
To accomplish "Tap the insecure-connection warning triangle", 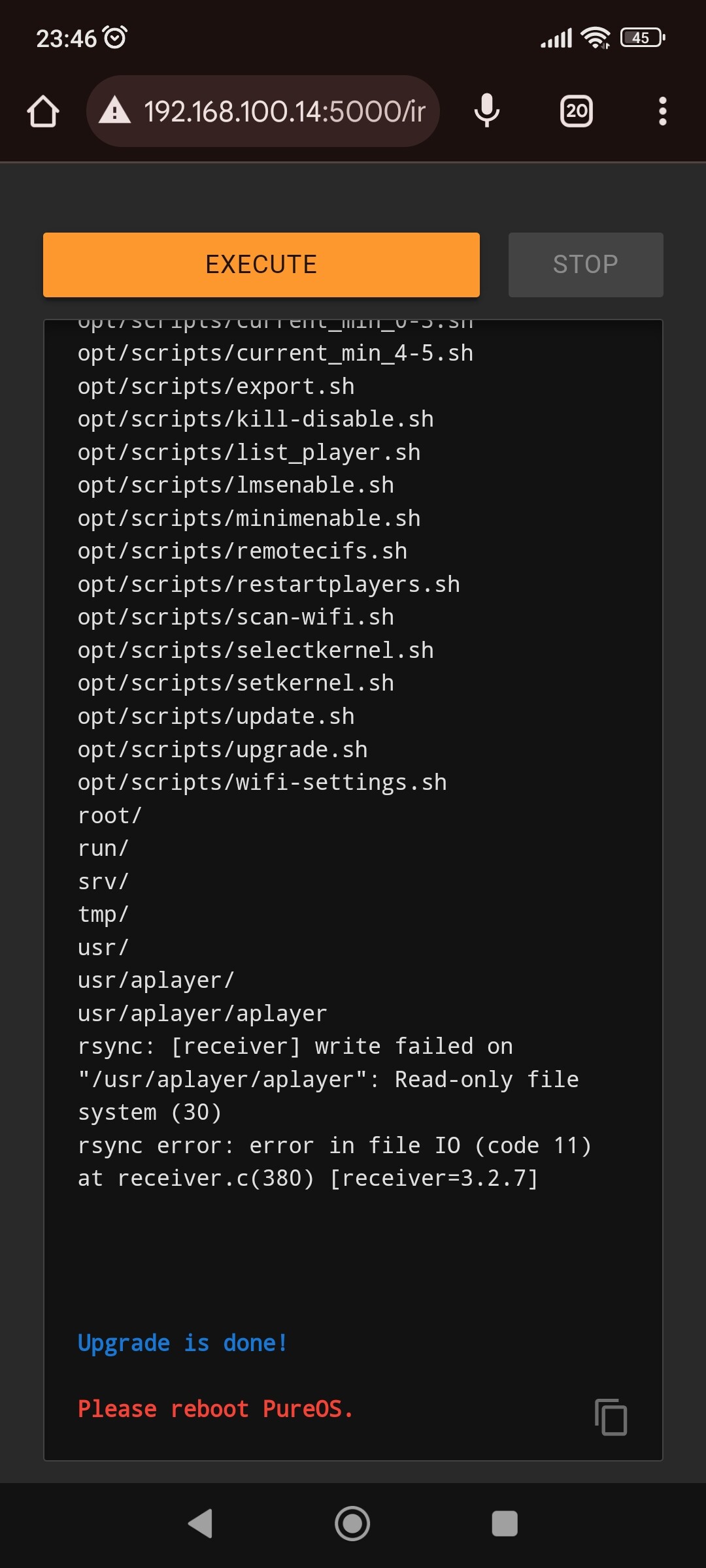I will (x=115, y=110).
